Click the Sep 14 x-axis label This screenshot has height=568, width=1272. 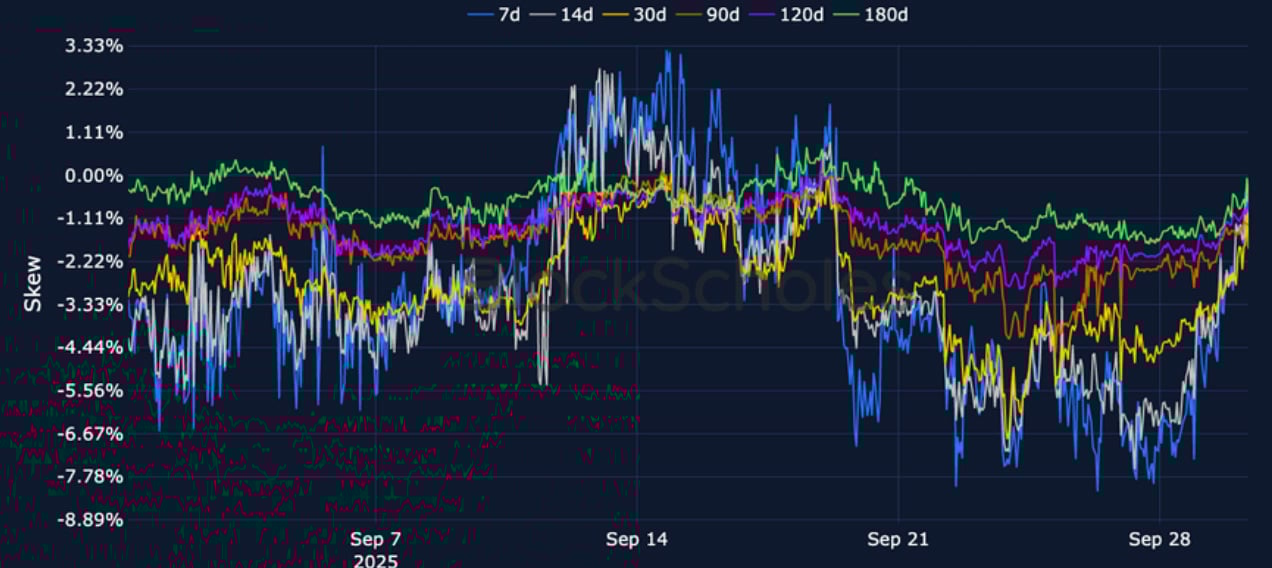pyautogui.click(x=637, y=540)
